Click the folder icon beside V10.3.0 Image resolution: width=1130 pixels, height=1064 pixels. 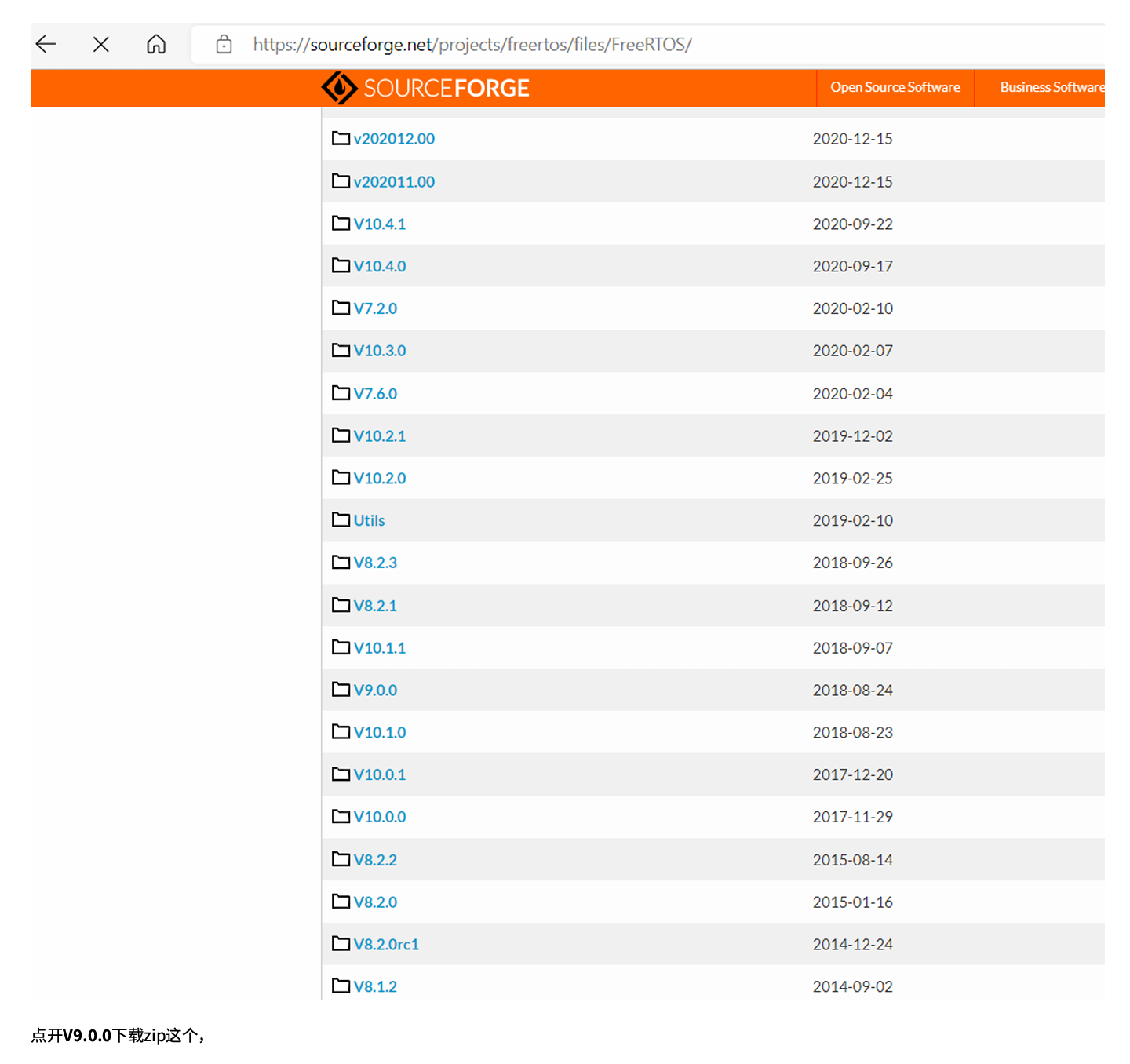tap(341, 350)
